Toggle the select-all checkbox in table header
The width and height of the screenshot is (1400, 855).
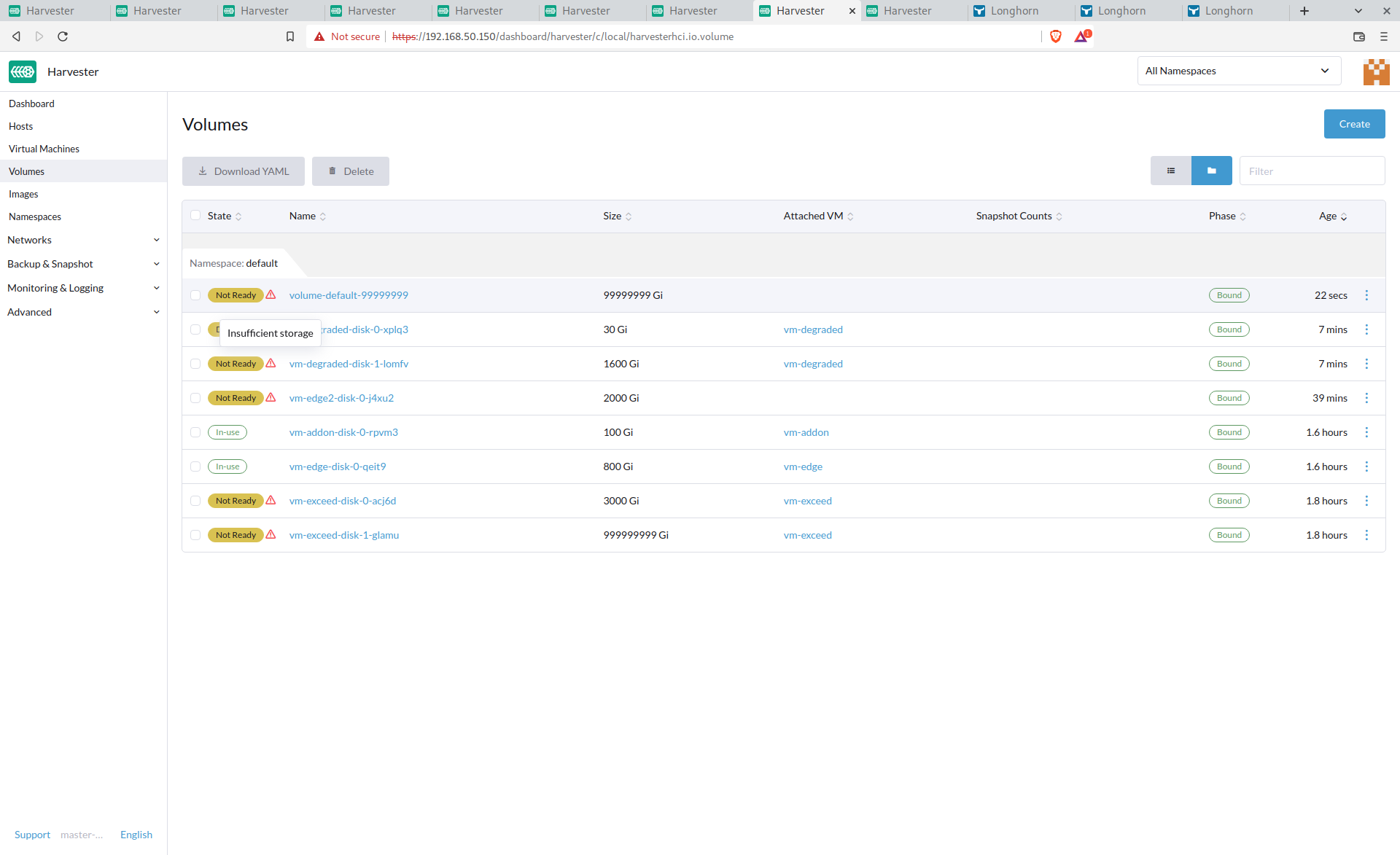point(195,216)
